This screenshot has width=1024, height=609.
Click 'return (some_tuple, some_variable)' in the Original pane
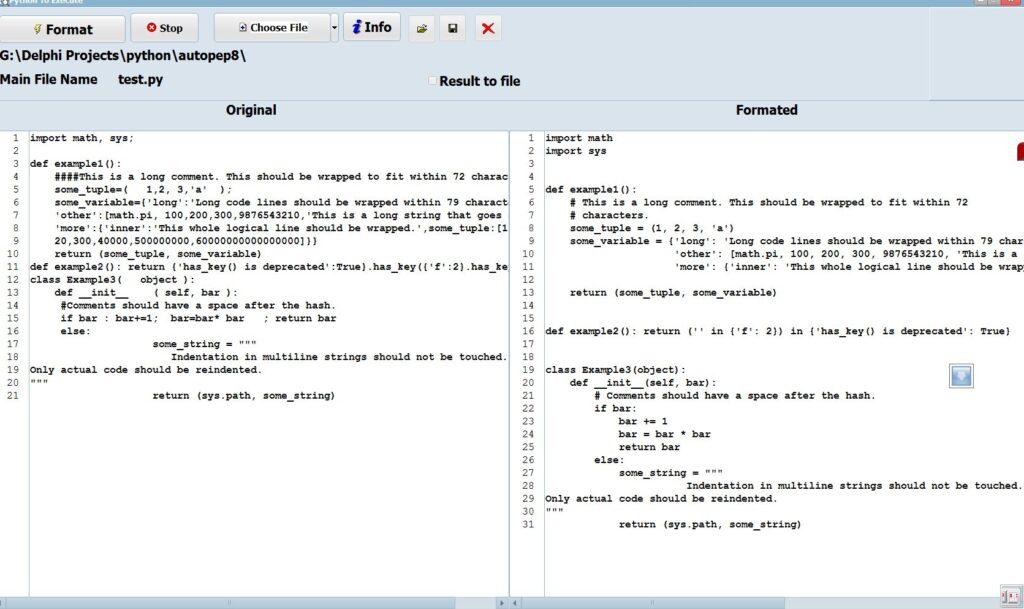158,254
